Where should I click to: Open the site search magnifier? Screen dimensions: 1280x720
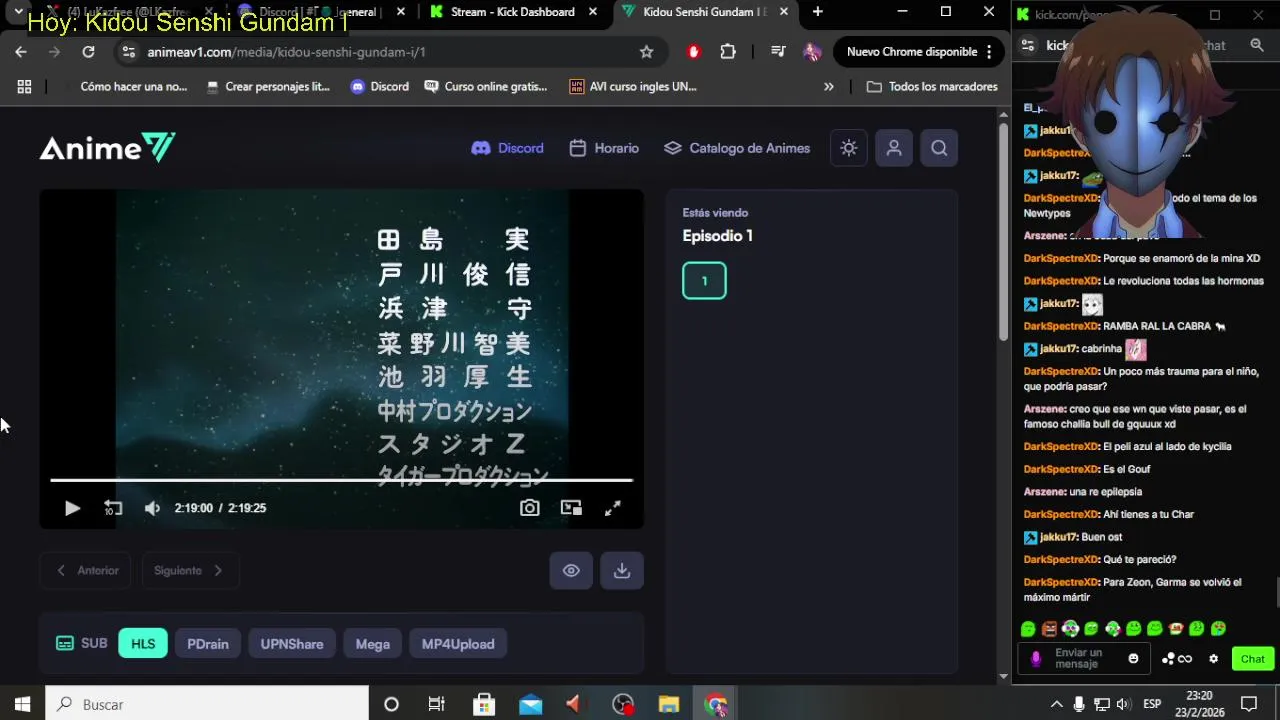(x=939, y=148)
